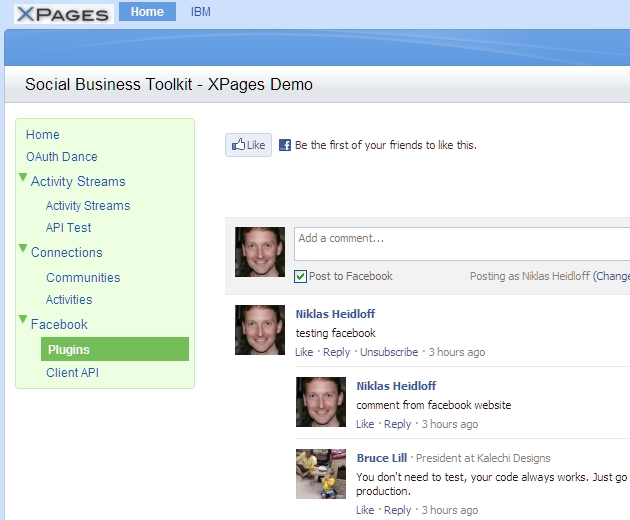Click the Change link next to Posting as
The width and height of the screenshot is (630, 520).
click(x=612, y=276)
